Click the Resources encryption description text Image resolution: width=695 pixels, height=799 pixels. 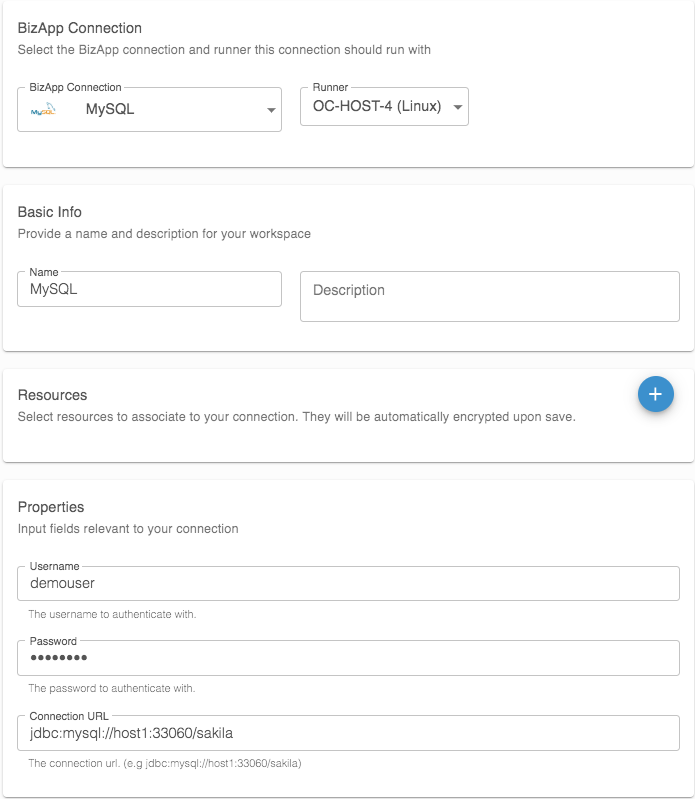(x=296, y=417)
